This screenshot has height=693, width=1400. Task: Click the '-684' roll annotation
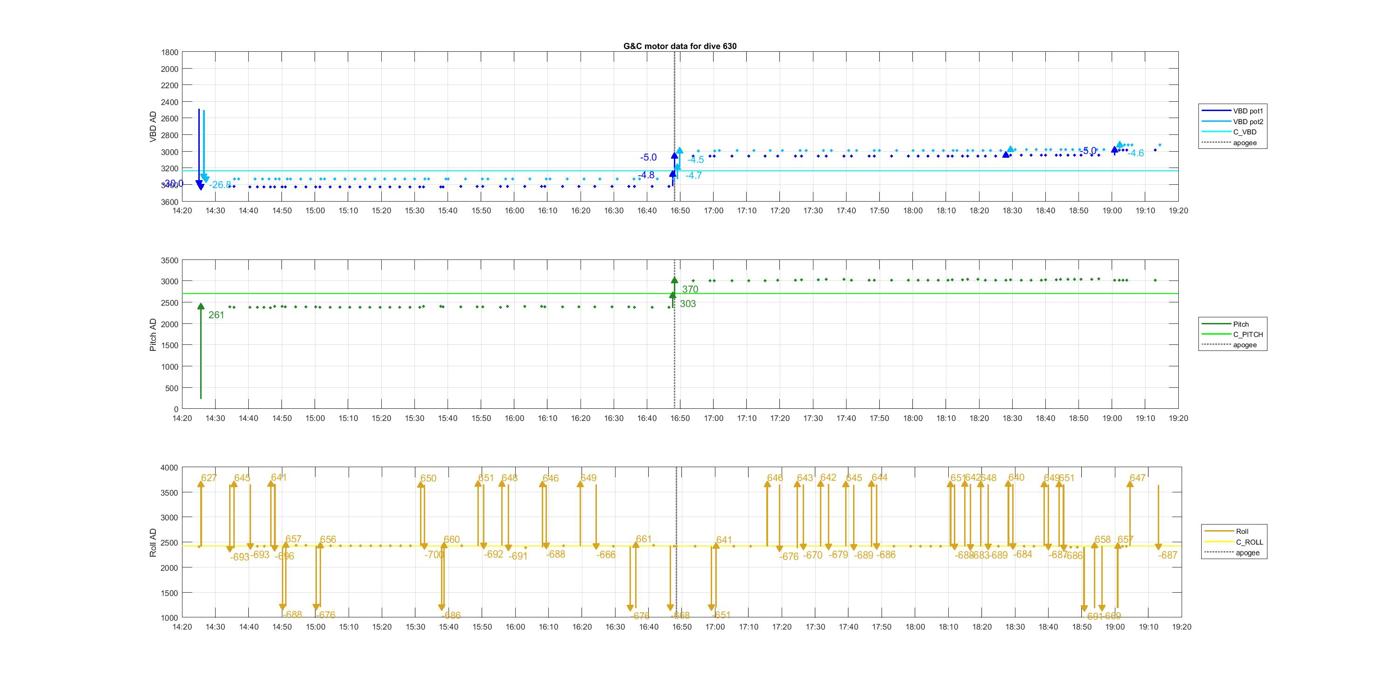click(1023, 555)
